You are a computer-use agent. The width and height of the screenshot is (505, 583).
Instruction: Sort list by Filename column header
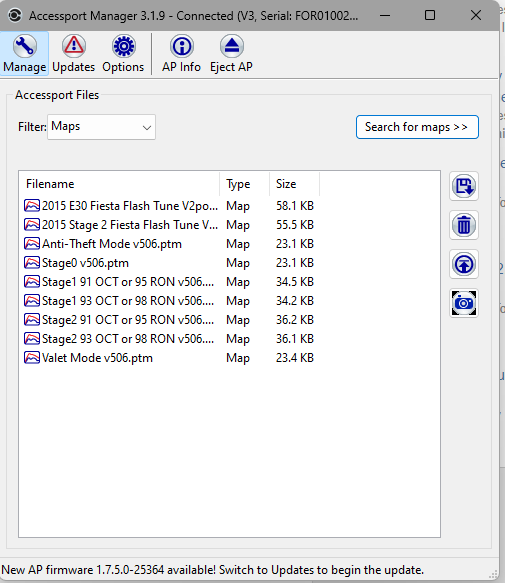[x=119, y=184]
